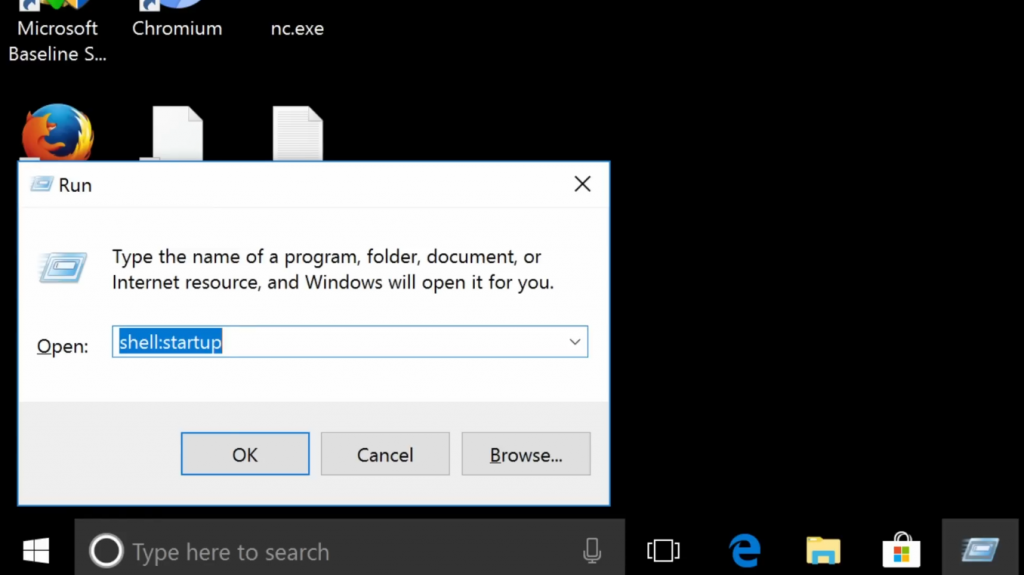Expand the Open command history dropdown

tap(575, 342)
